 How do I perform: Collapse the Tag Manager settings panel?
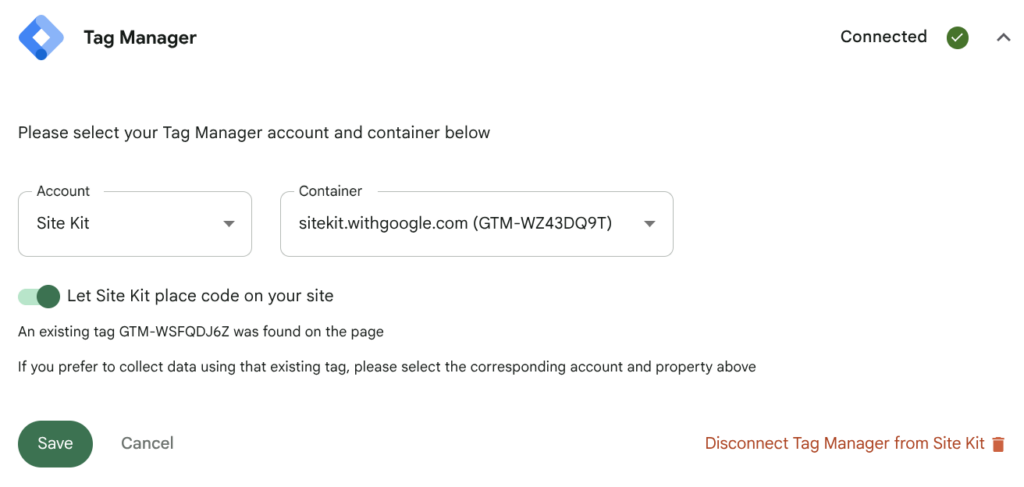click(x=1003, y=38)
